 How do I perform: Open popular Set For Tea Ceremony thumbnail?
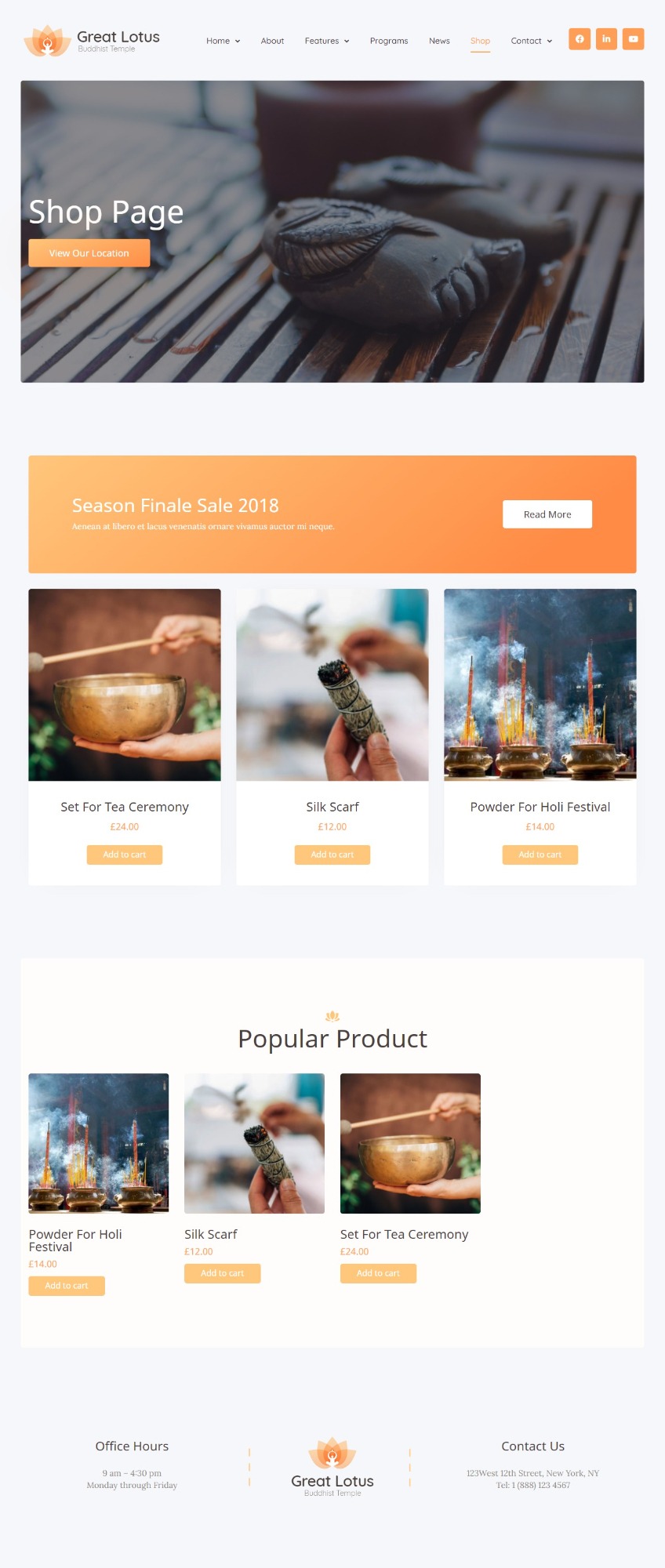click(x=410, y=1143)
